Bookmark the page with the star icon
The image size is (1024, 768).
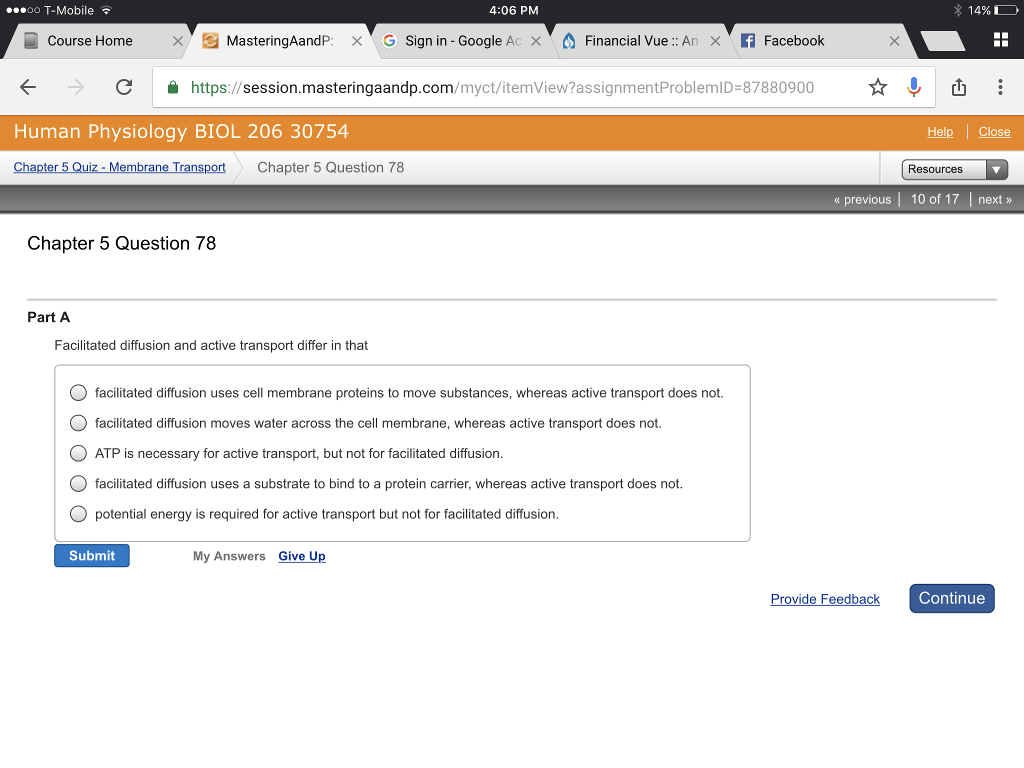click(878, 87)
